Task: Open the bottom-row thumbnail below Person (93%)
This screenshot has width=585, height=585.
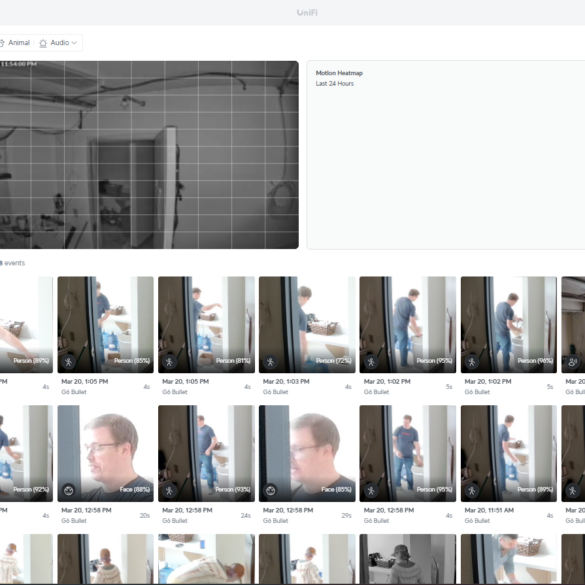Action: 206,559
